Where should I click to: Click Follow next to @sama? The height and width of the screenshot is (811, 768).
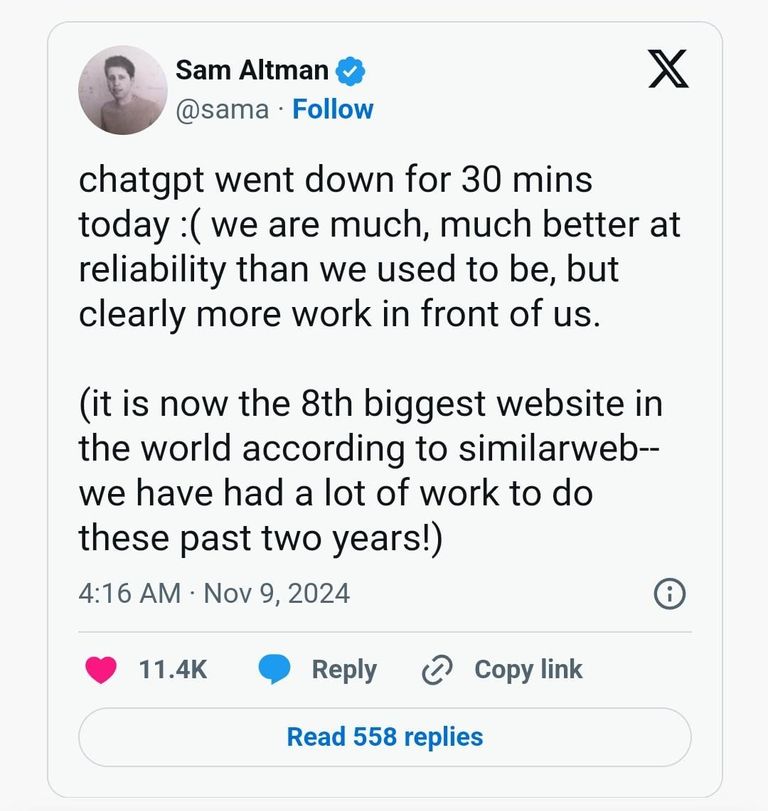pyautogui.click(x=332, y=109)
